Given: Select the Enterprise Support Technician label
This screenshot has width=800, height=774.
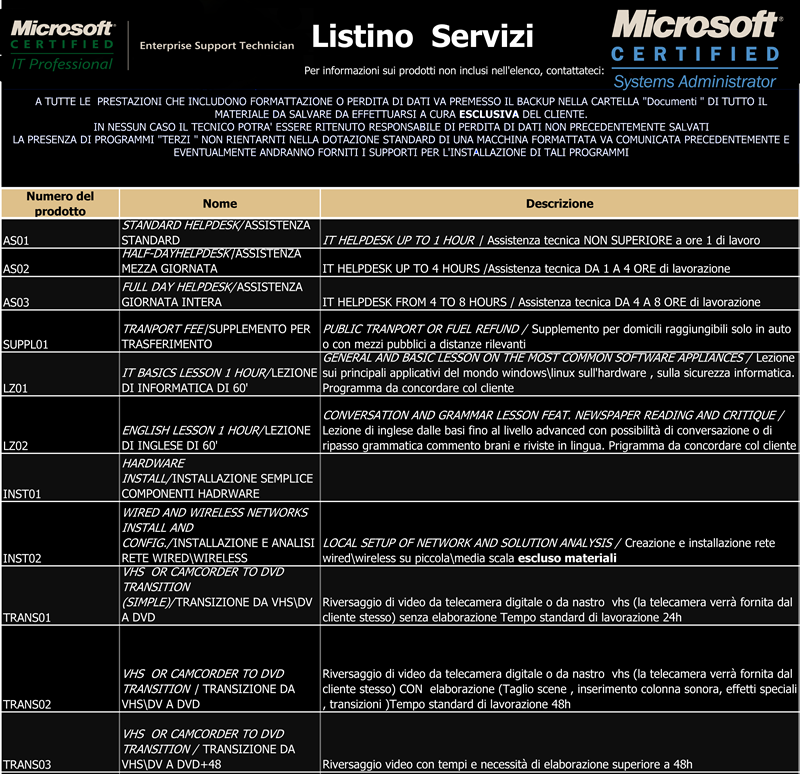Looking at the screenshot, I should pos(217,46).
